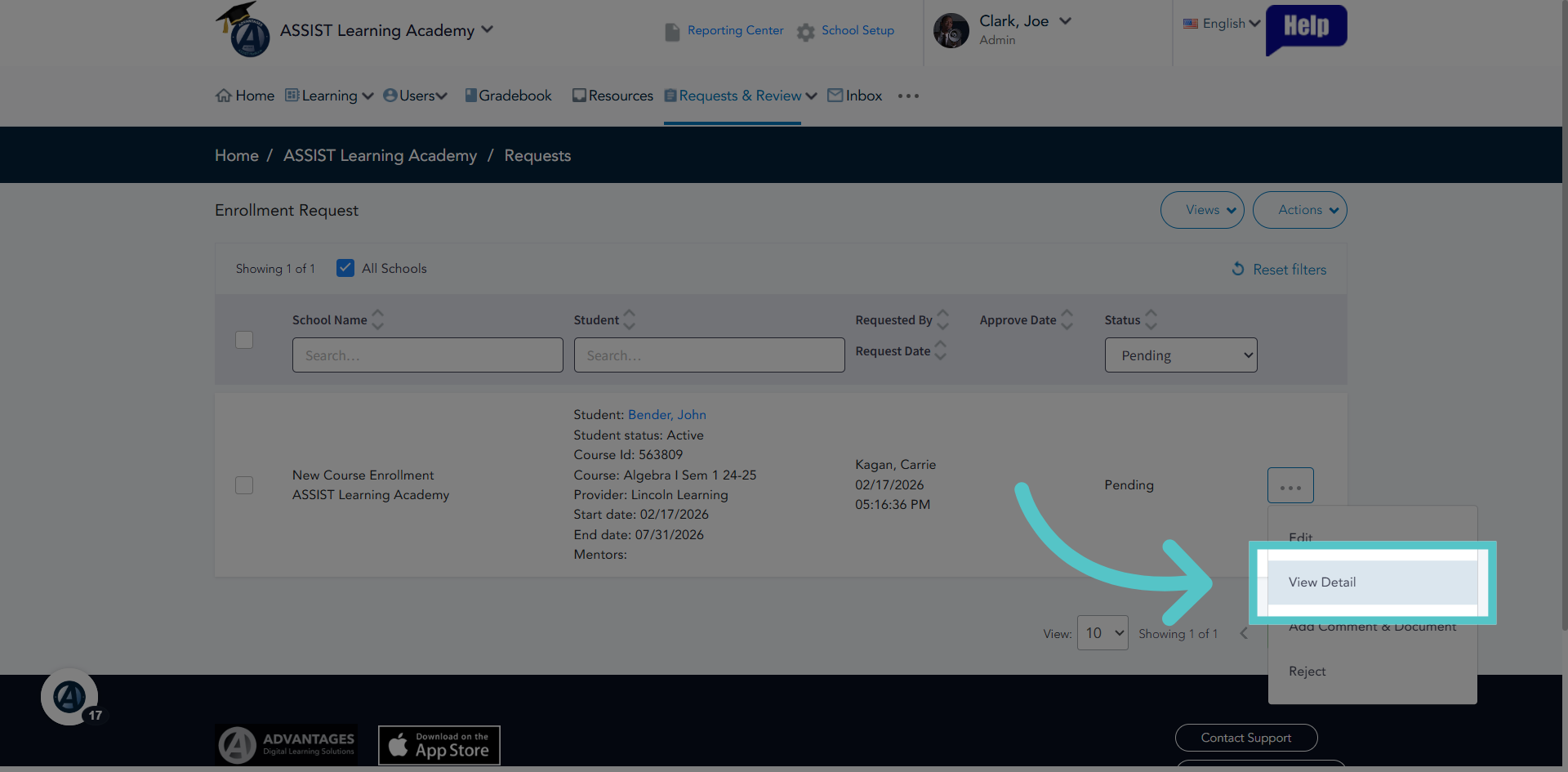Viewport: 1568px width, 772px height.
Task: Expand the Actions dropdown button
Action: pyautogui.click(x=1300, y=210)
